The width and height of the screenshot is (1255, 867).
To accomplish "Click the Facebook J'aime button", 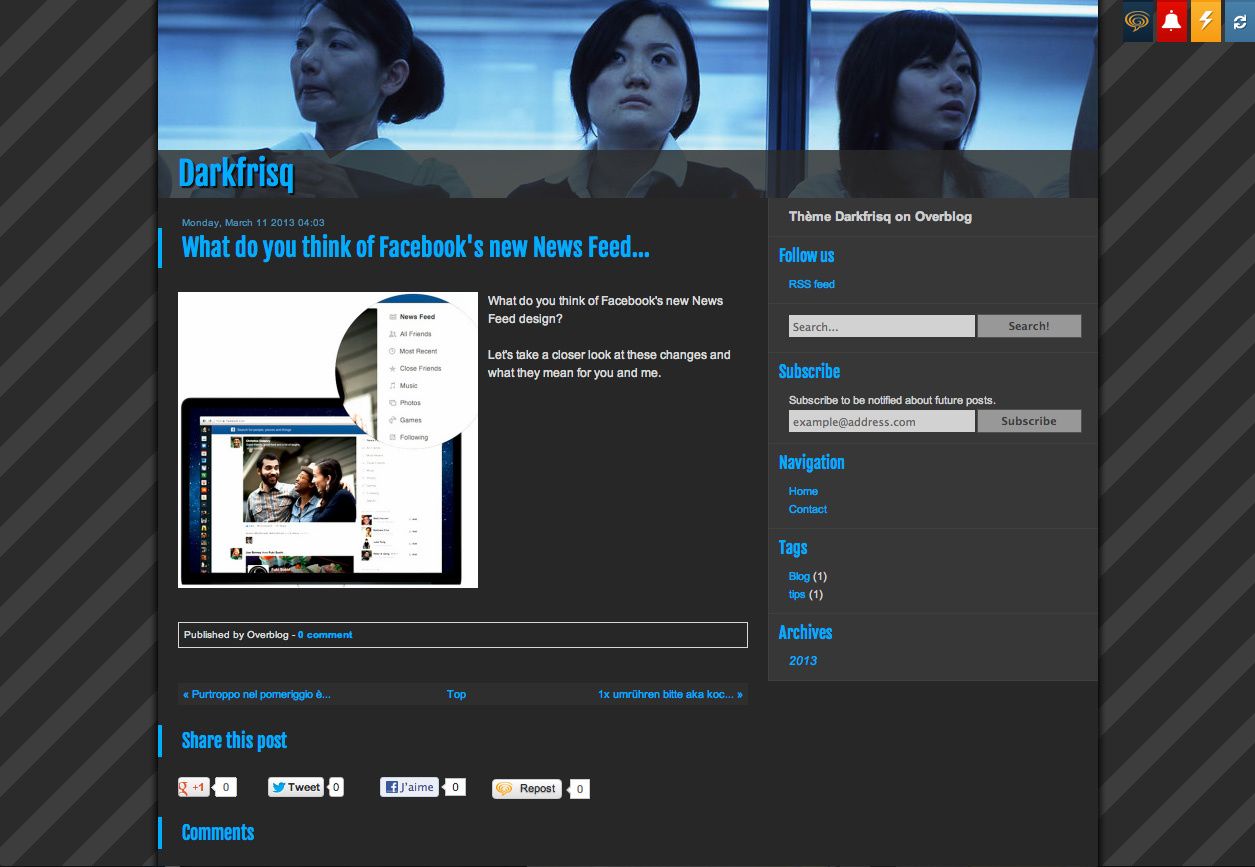I will (409, 787).
